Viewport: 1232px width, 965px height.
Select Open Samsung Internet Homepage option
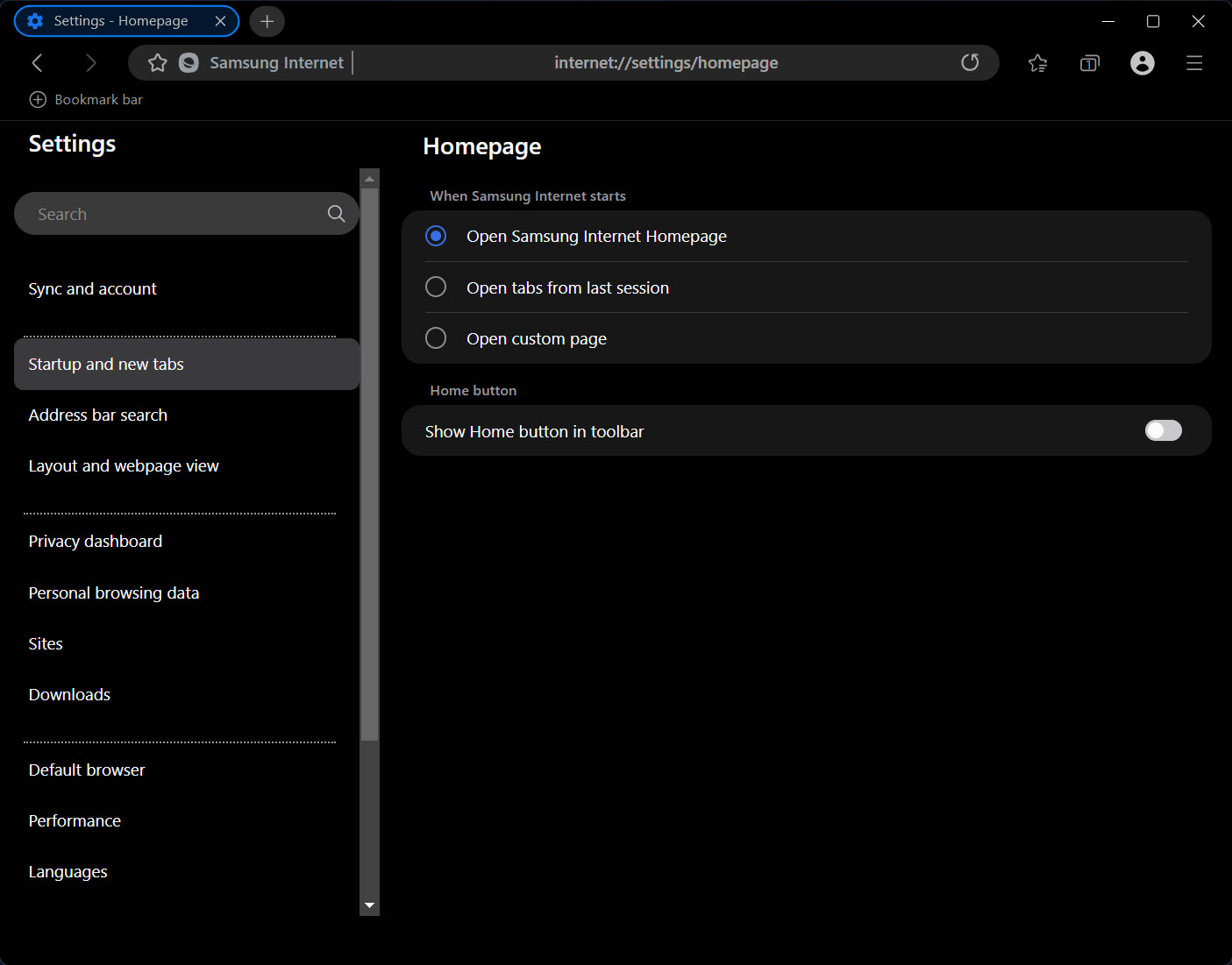436,237
